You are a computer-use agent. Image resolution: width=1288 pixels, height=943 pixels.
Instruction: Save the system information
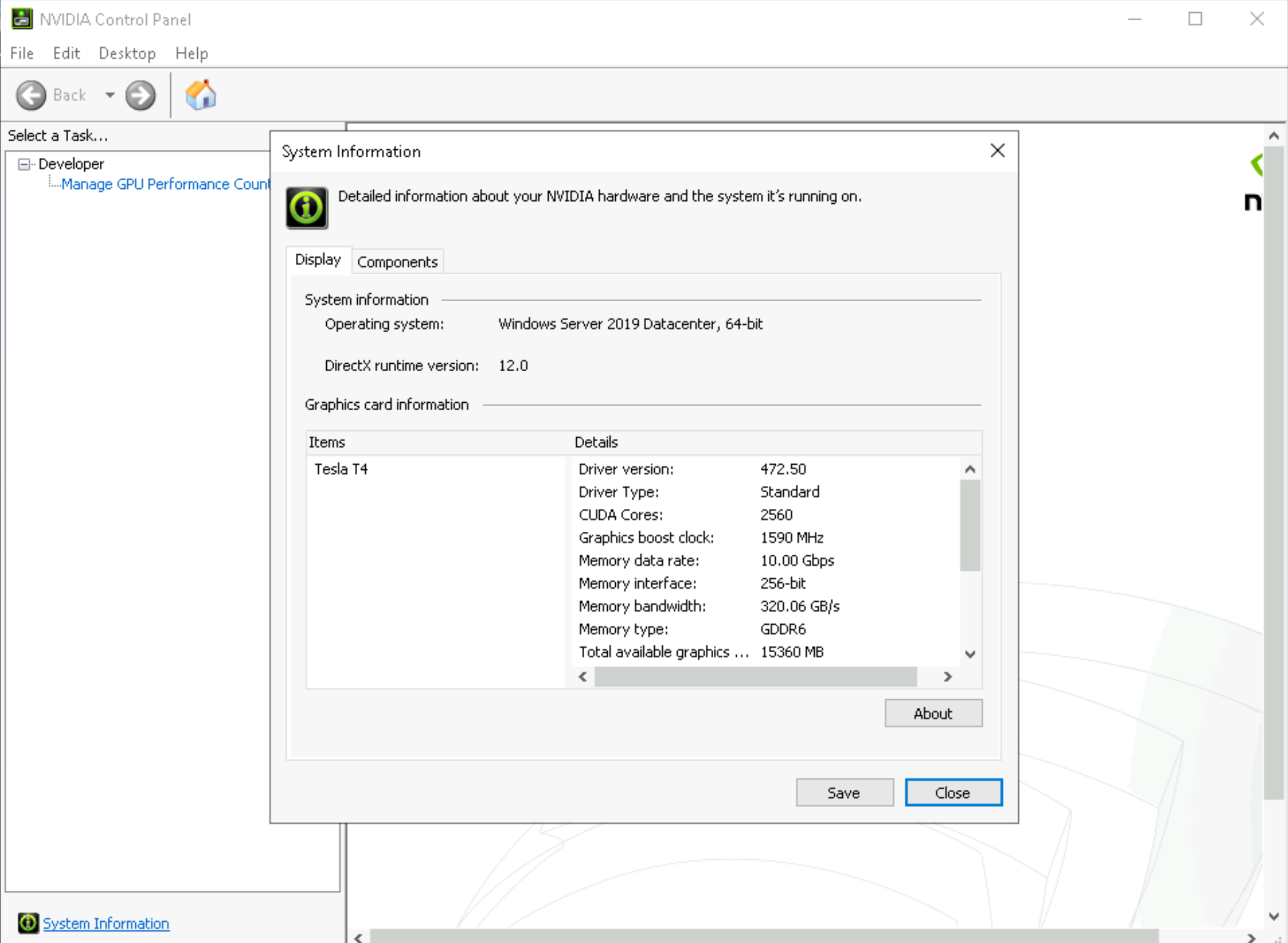tap(844, 792)
